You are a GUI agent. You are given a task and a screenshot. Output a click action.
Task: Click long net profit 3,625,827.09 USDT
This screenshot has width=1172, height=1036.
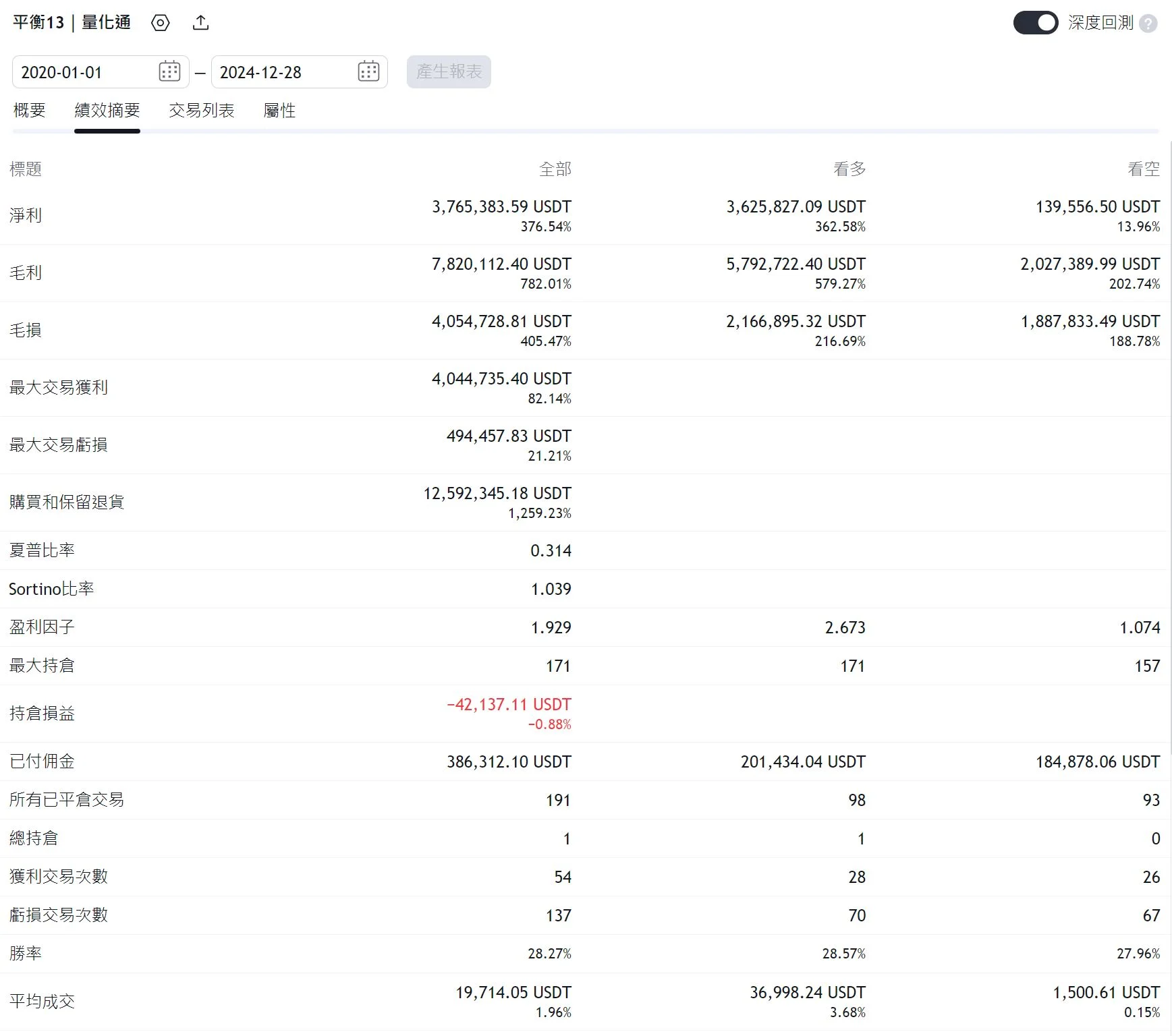tap(796, 207)
